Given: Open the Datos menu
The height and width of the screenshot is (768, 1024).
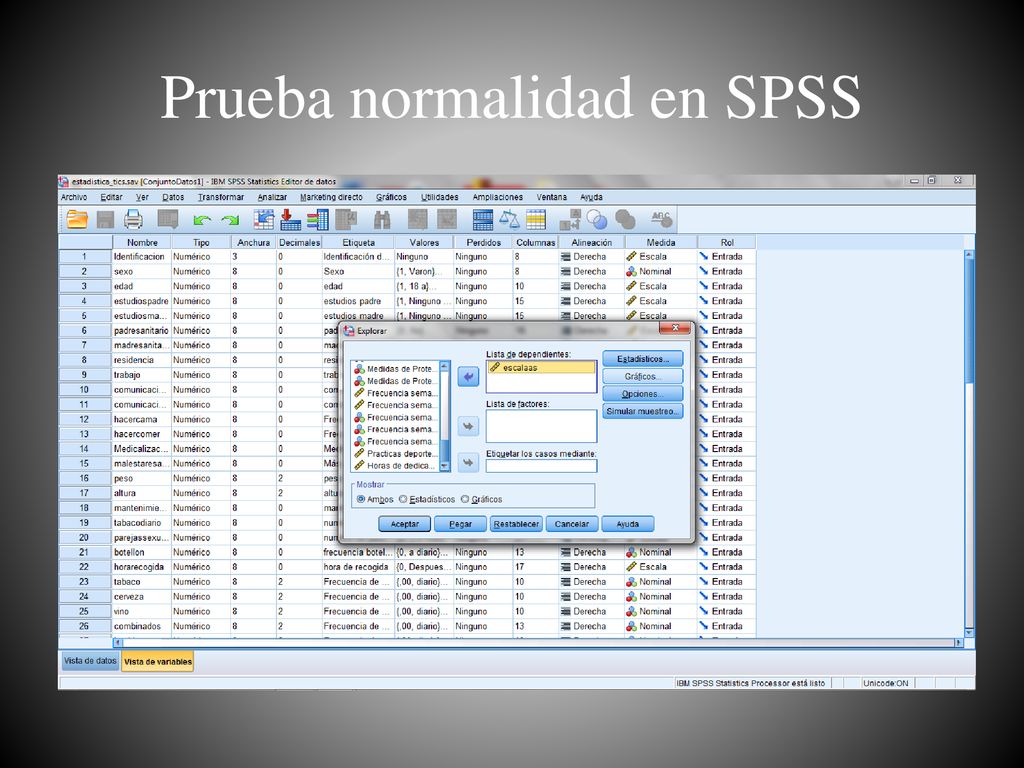Looking at the screenshot, I should click(173, 197).
